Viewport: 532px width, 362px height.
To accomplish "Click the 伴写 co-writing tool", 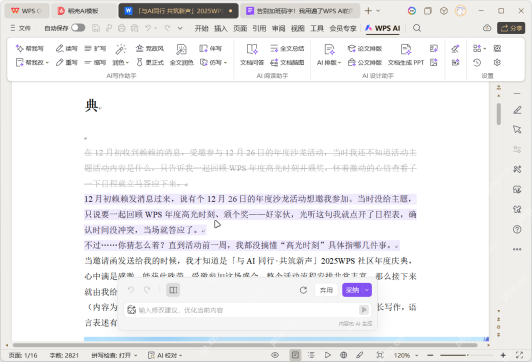I will click(x=210, y=49).
